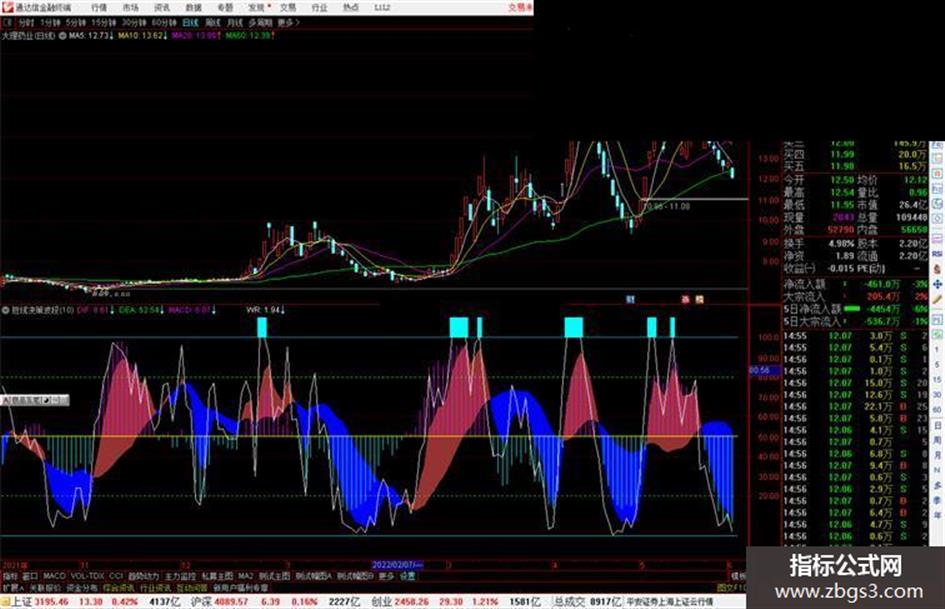Open the 互动问答 tab

[192, 587]
